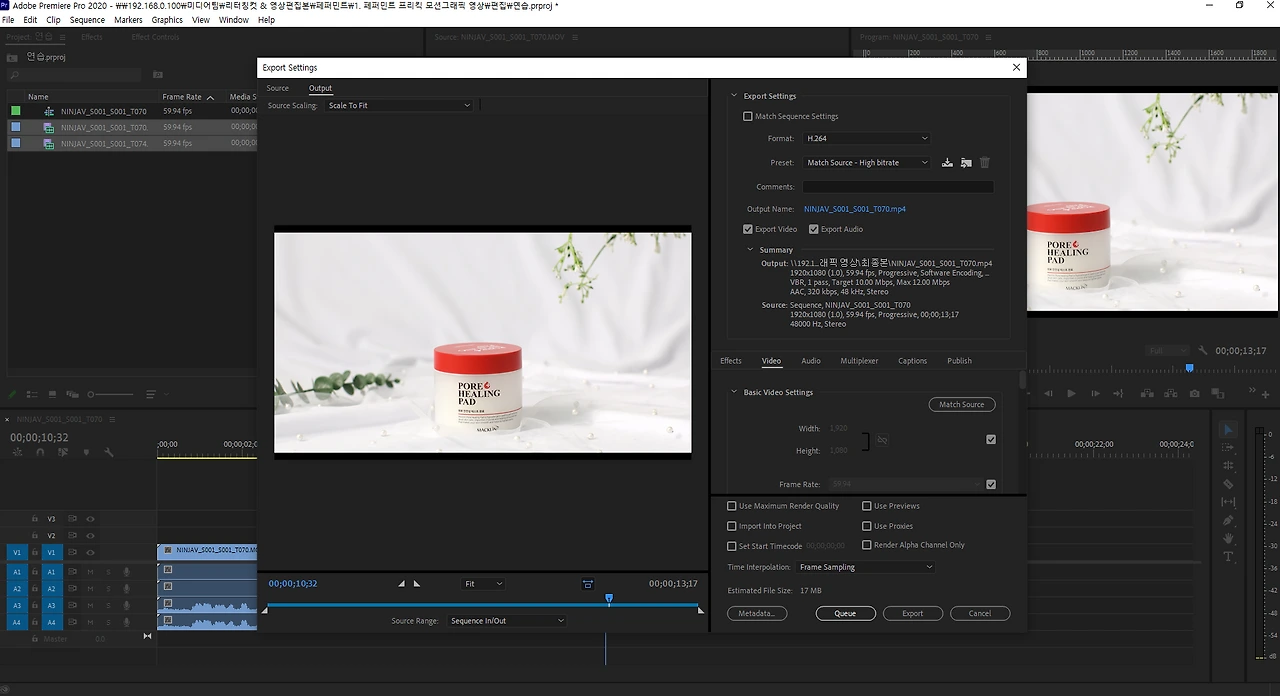Click output name NINJAV_S001_S001_T070.mp4 link

click(x=855, y=209)
